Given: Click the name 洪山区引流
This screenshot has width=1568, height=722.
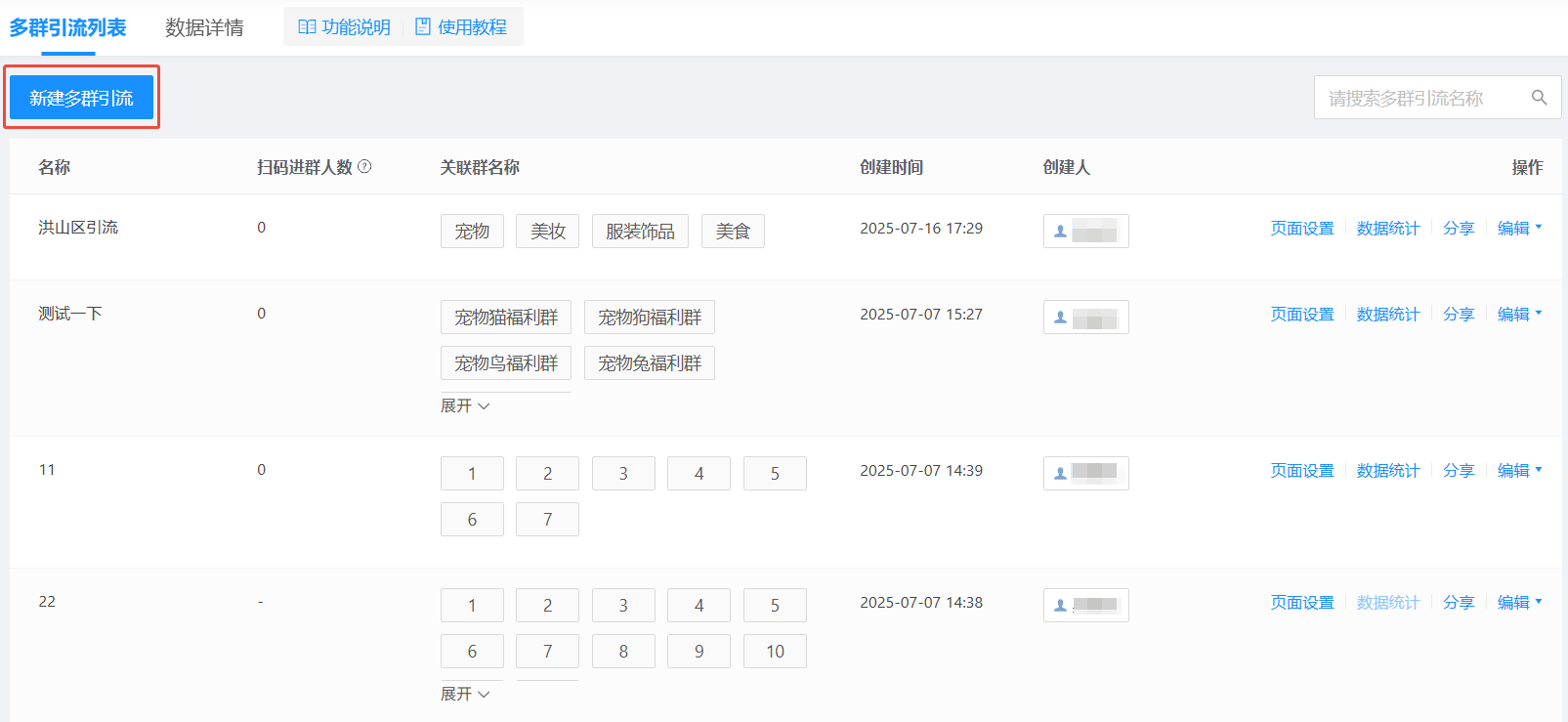Looking at the screenshot, I should [x=78, y=227].
